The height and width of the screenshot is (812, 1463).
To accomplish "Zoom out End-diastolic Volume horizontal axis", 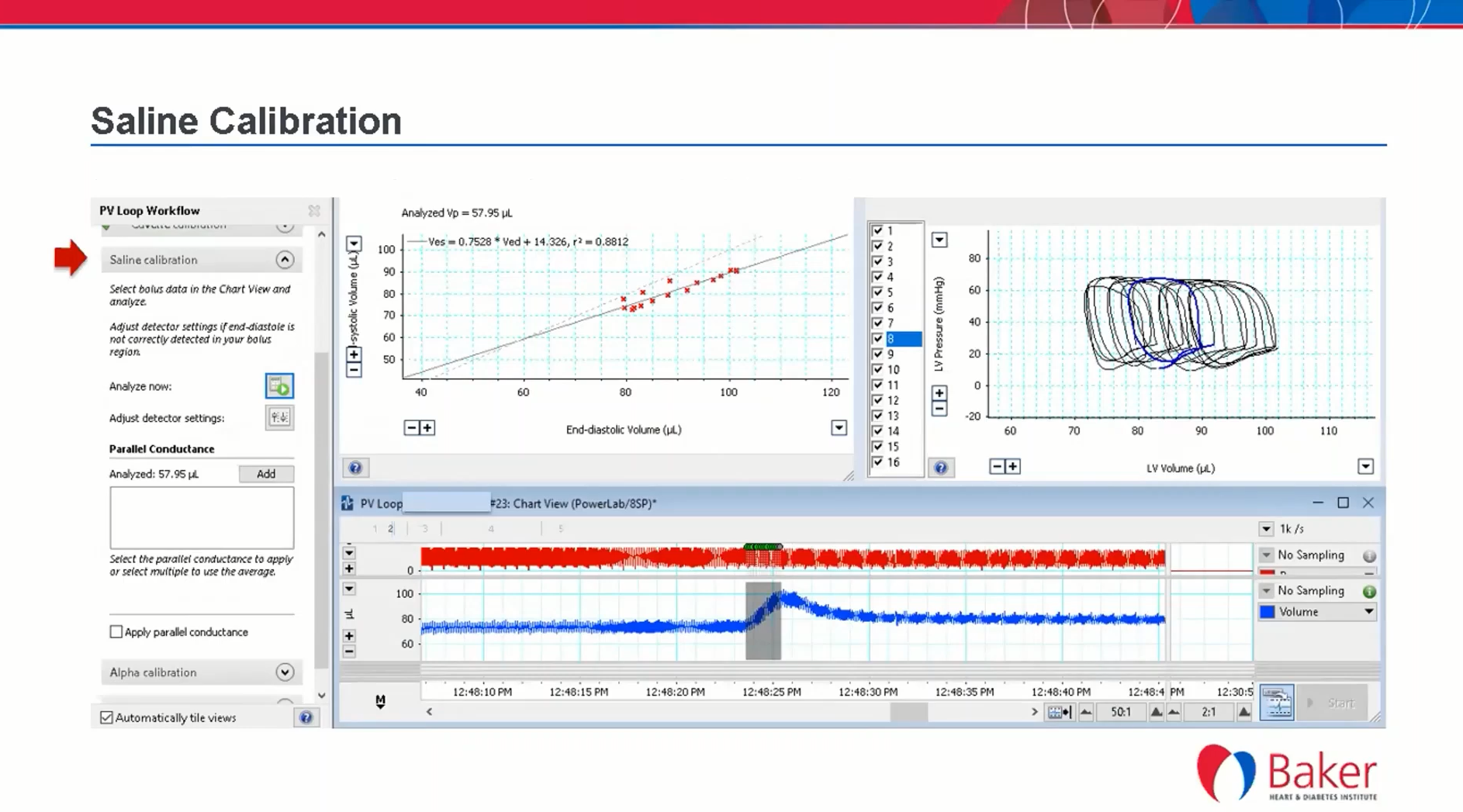I will pyautogui.click(x=411, y=428).
